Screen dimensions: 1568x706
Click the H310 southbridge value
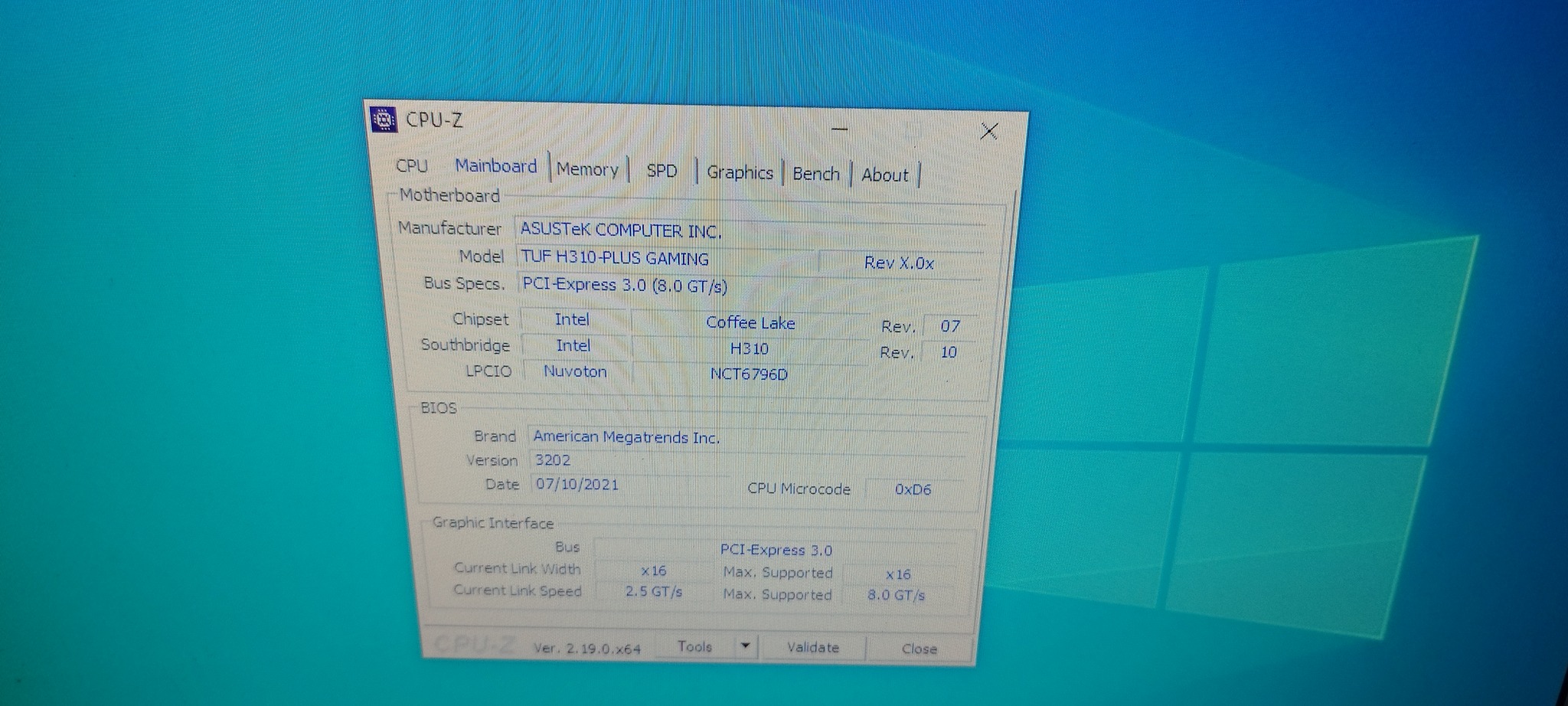(750, 349)
